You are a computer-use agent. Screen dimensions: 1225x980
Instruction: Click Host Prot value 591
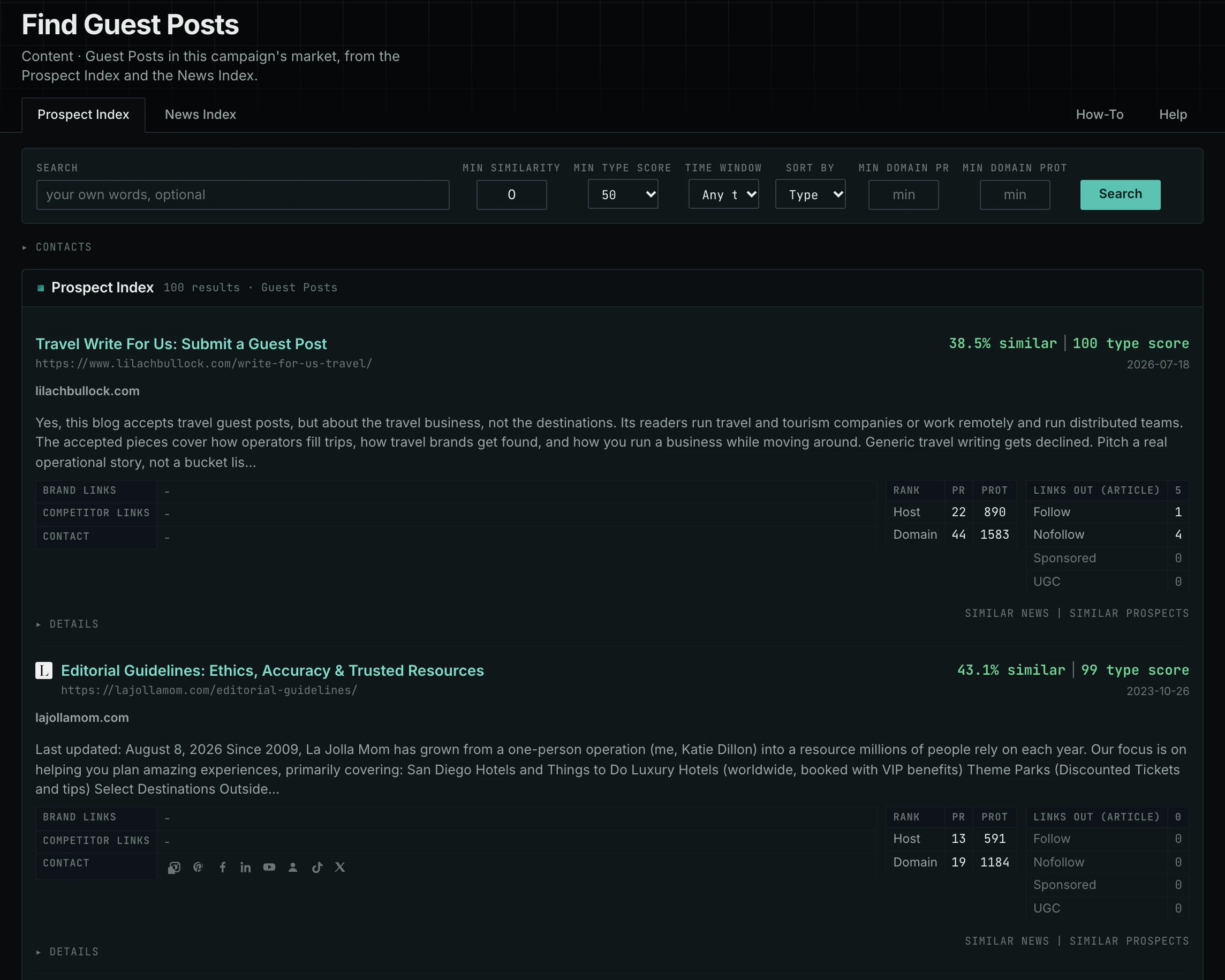[994, 838]
